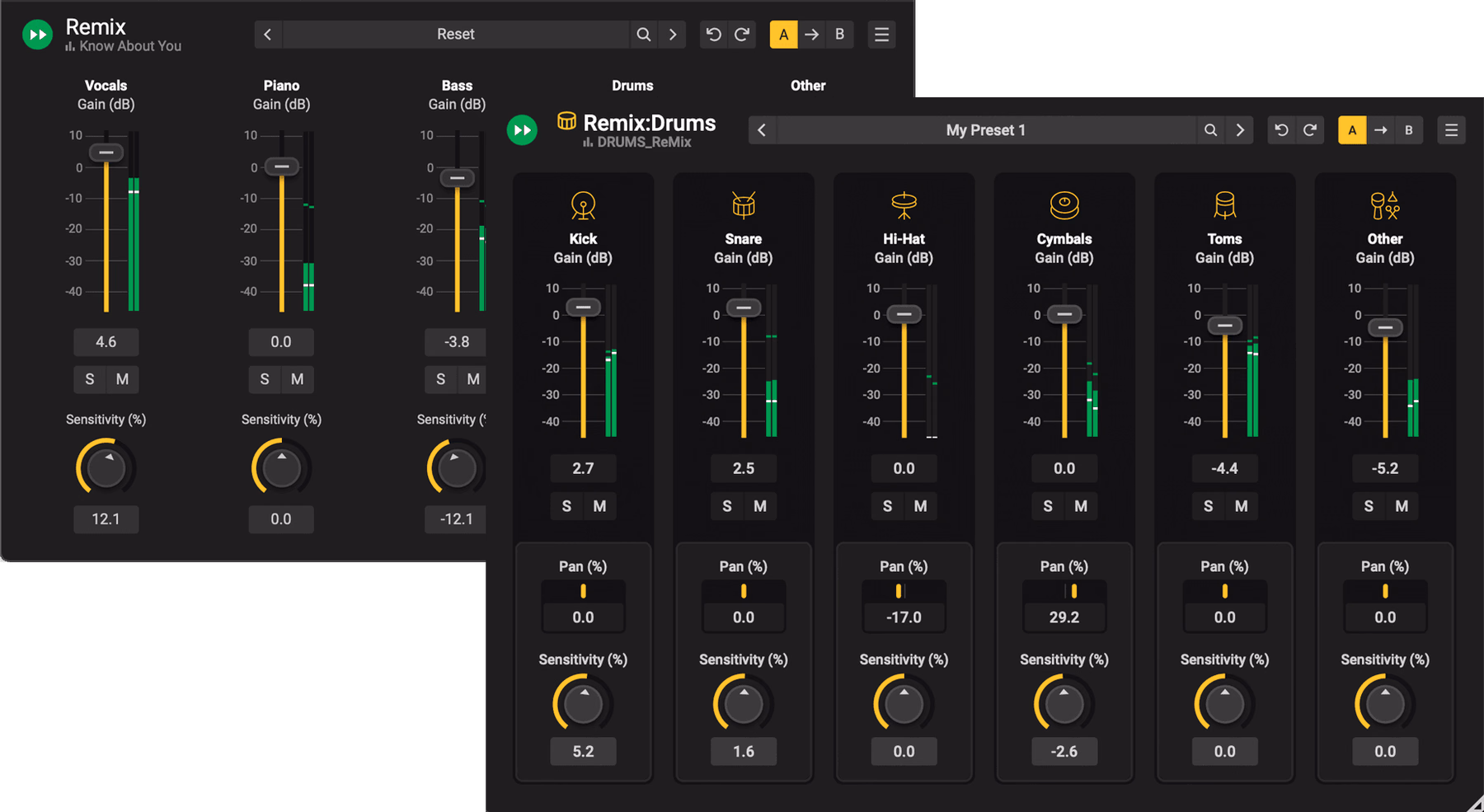The width and height of the screenshot is (1484, 812).
Task: Mute the Kick channel
Action: (x=599, y=506)
